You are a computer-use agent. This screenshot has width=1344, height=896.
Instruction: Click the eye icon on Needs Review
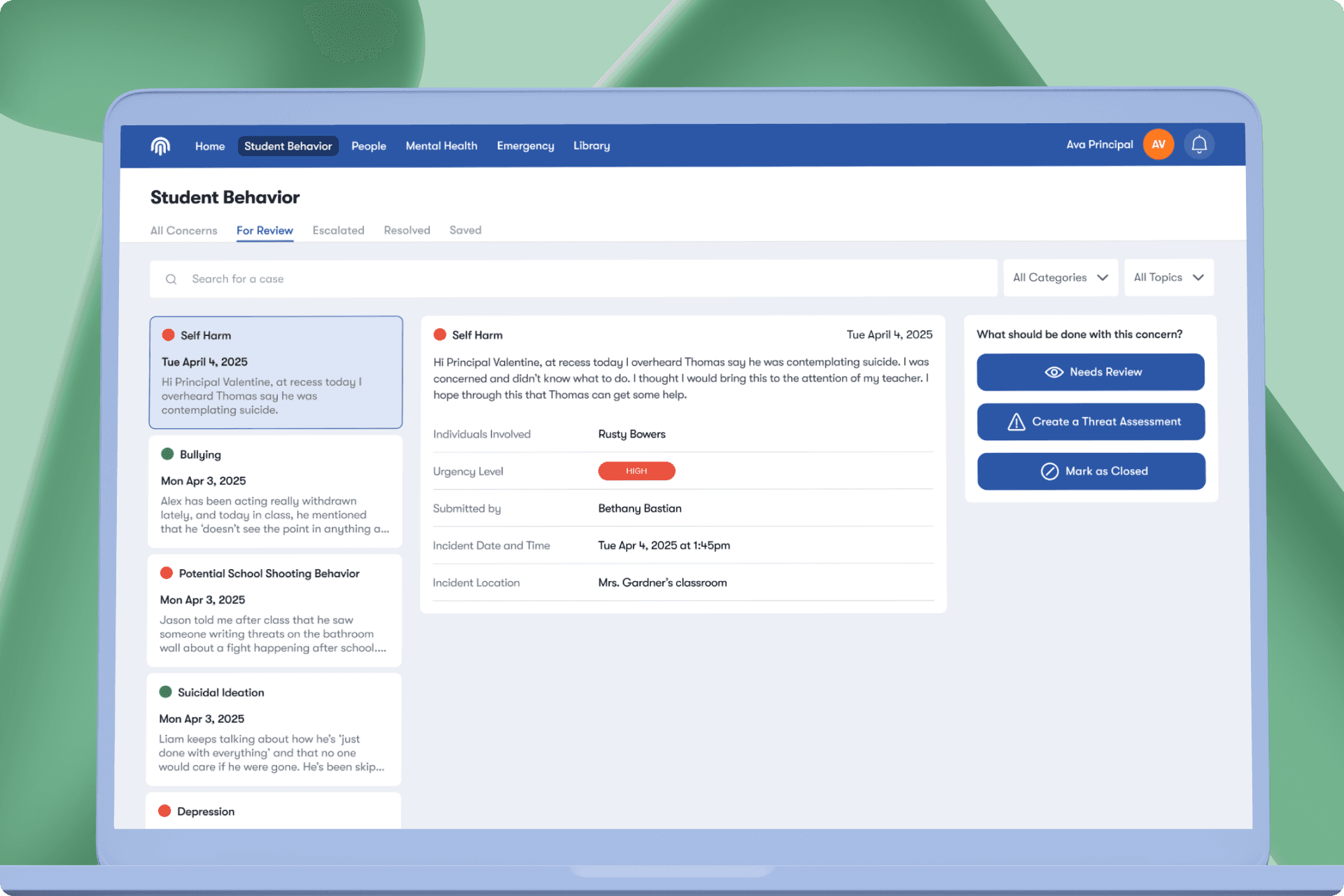click(1053, 372)
